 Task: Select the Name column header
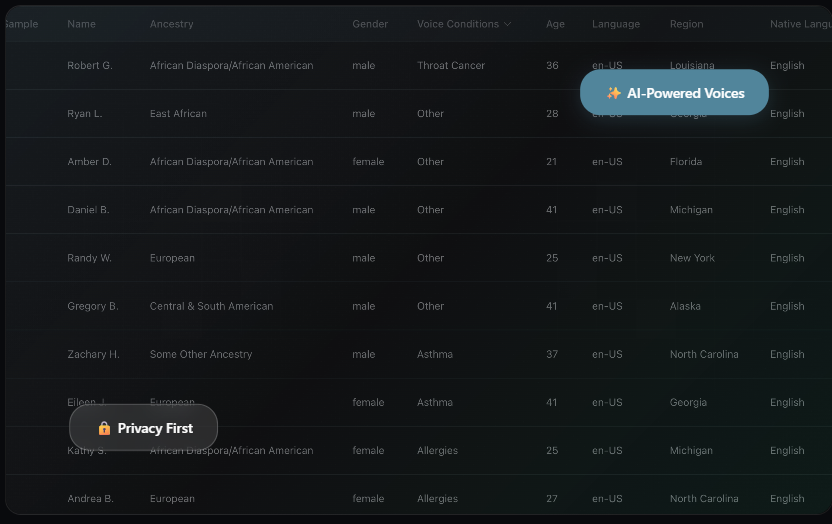pyautogui.click(x=81, y=24)
